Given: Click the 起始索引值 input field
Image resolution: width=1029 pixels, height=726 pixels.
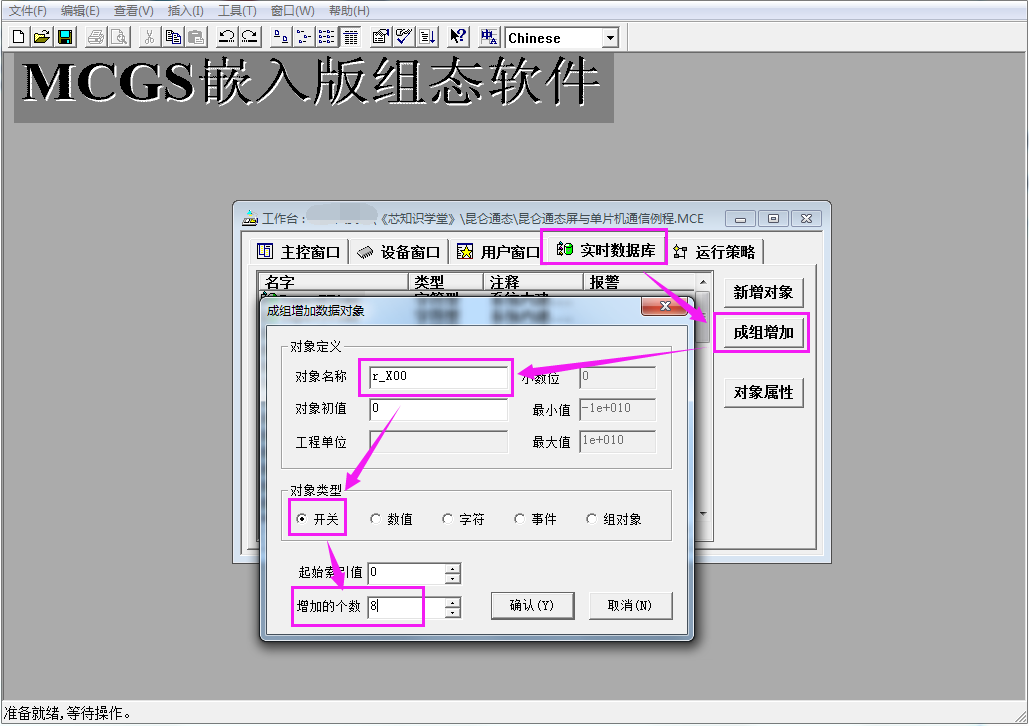Looking at the screenshot, I should pos(406,572).
